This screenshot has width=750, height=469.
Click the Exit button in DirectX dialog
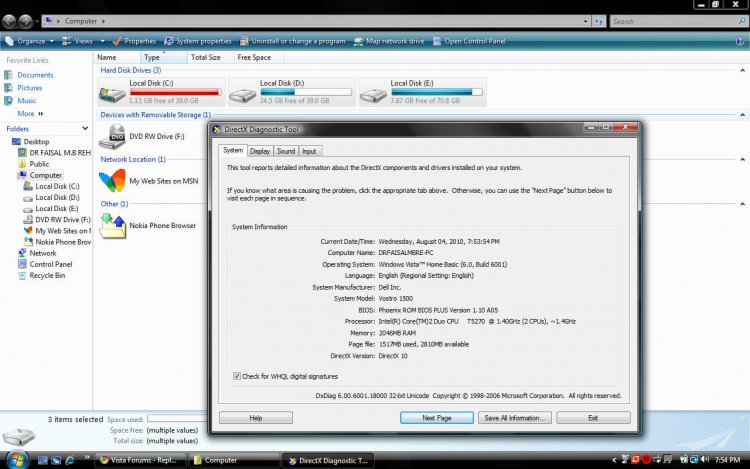pyautogui.click(x=593, y=418)
